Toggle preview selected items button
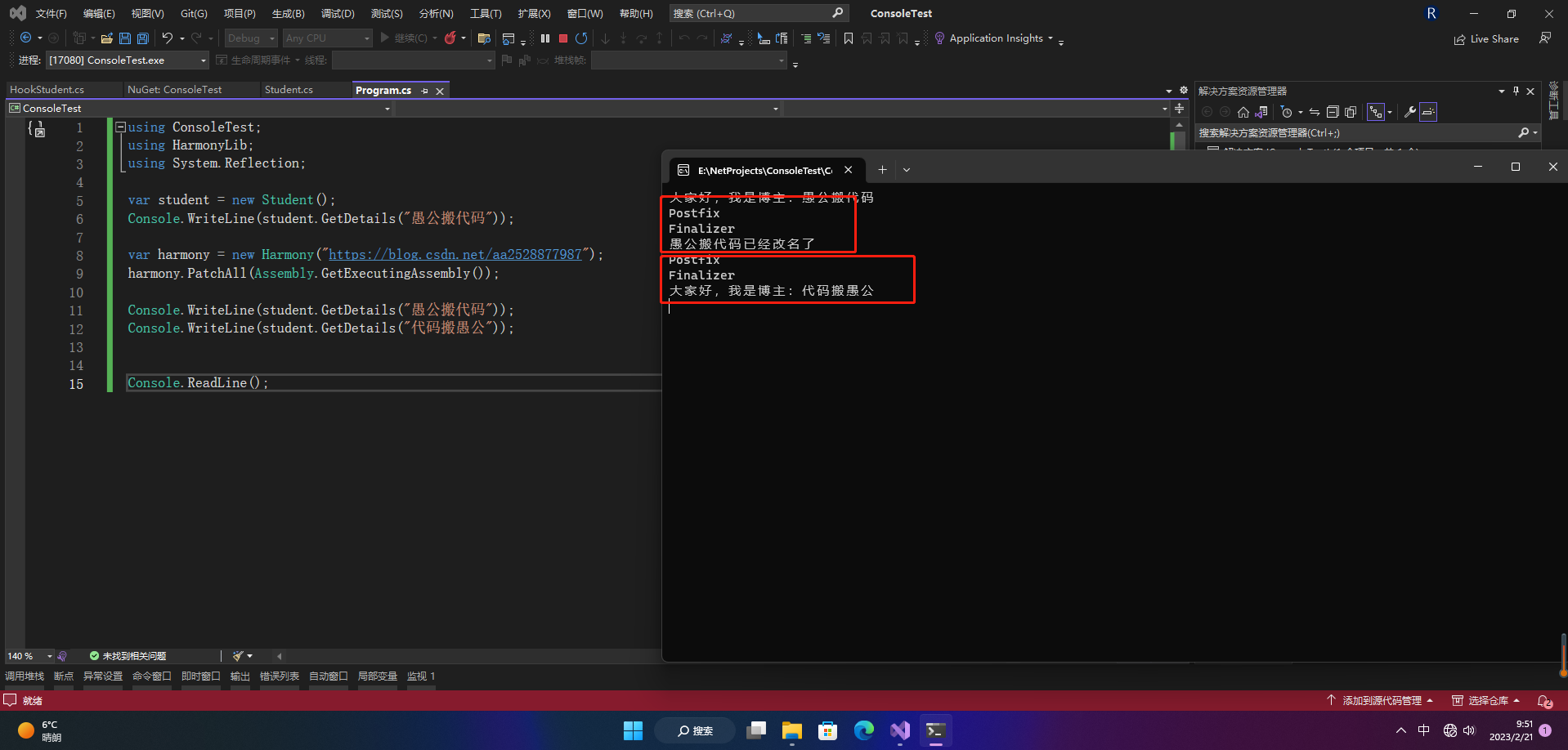 point(1428,112)
